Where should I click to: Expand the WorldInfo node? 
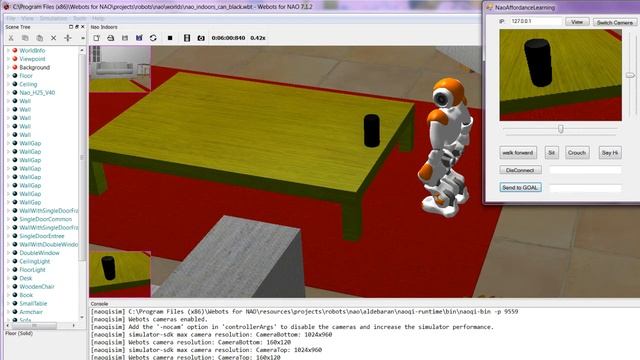click(8, 51)
